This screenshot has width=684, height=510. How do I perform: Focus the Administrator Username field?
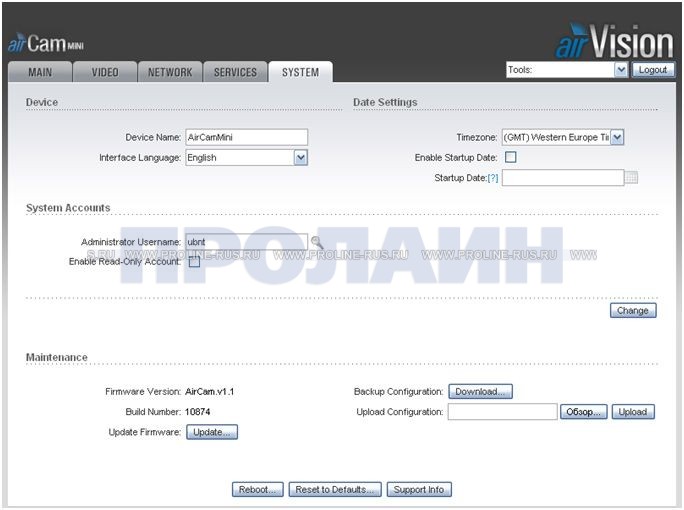[246, 242]
